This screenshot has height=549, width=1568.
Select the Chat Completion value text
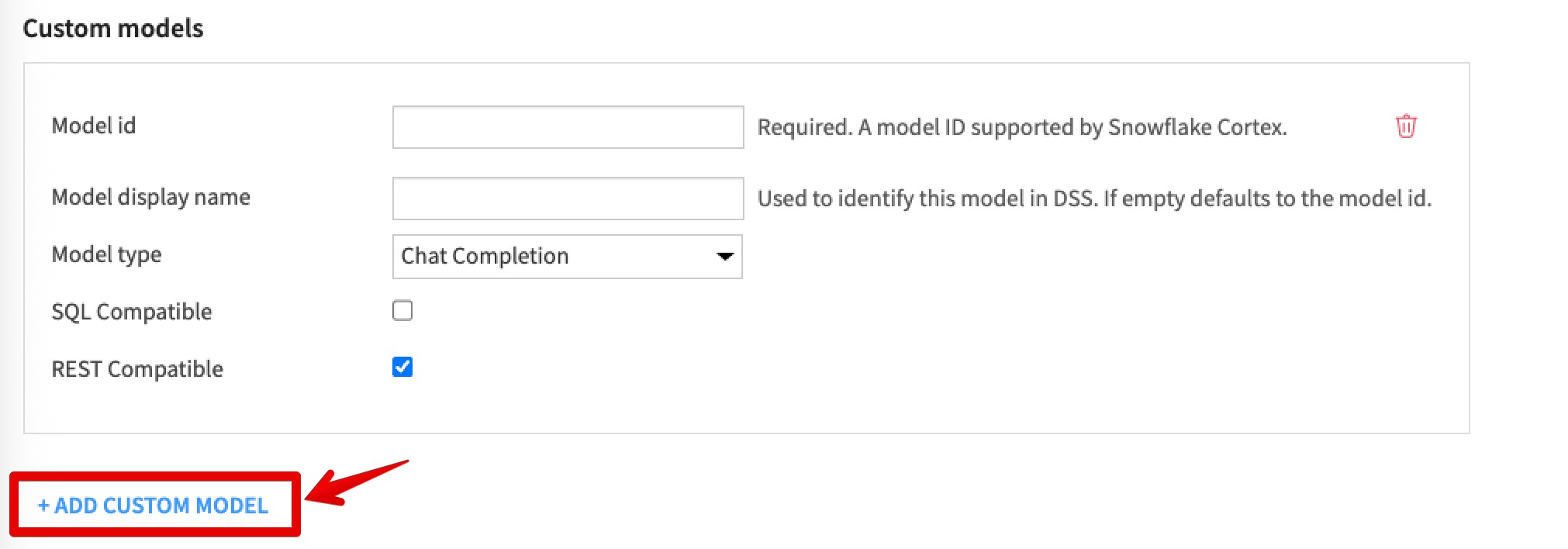pos(485,257)
